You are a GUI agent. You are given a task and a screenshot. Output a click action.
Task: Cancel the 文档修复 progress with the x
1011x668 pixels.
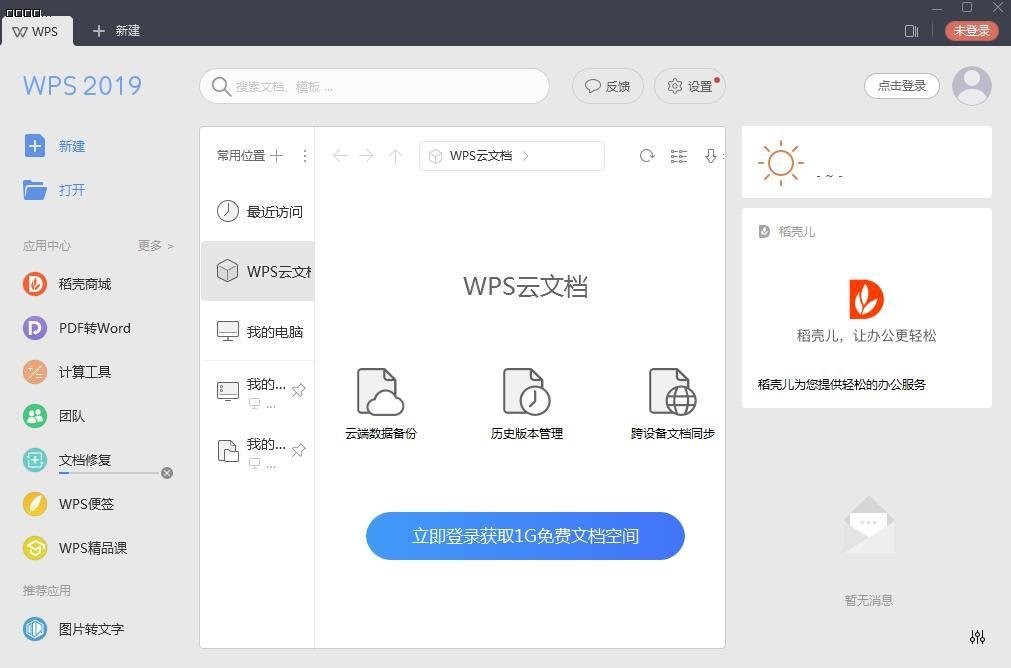point(167,473)
